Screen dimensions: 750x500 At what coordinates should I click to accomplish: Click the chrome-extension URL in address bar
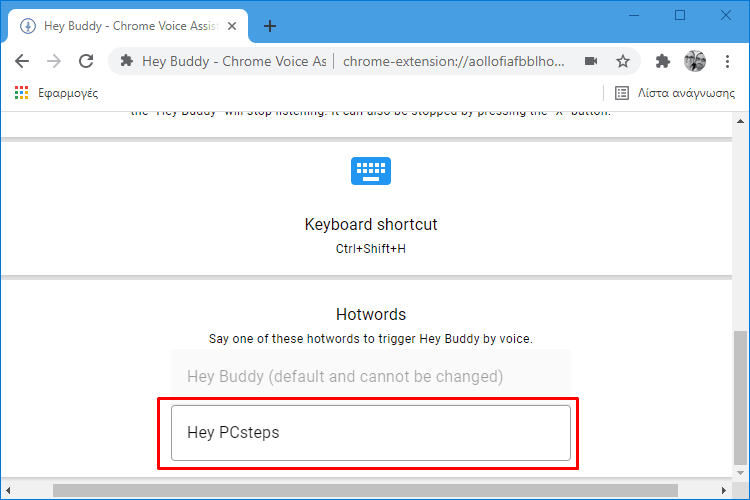pos(453,61)
